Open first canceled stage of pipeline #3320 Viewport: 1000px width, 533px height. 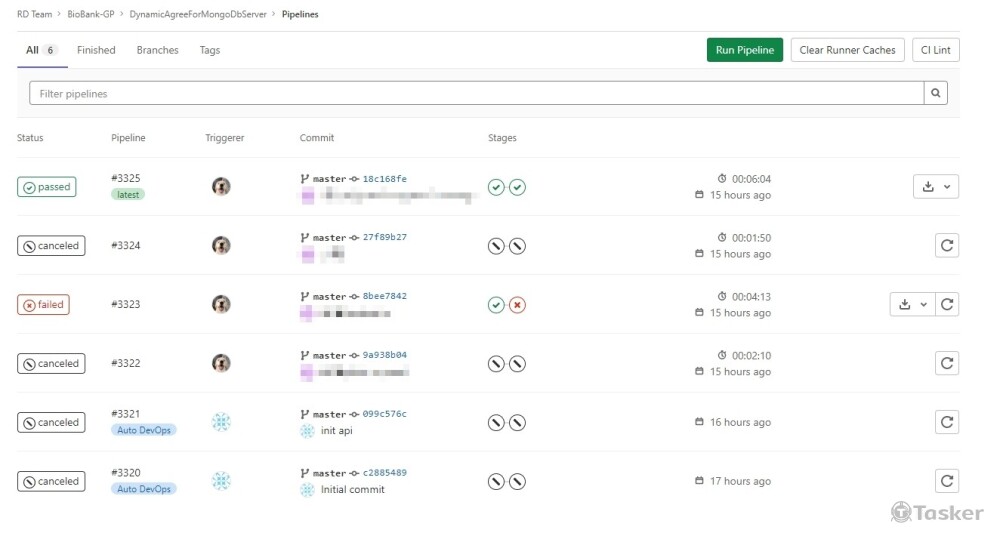coord(496,481)
